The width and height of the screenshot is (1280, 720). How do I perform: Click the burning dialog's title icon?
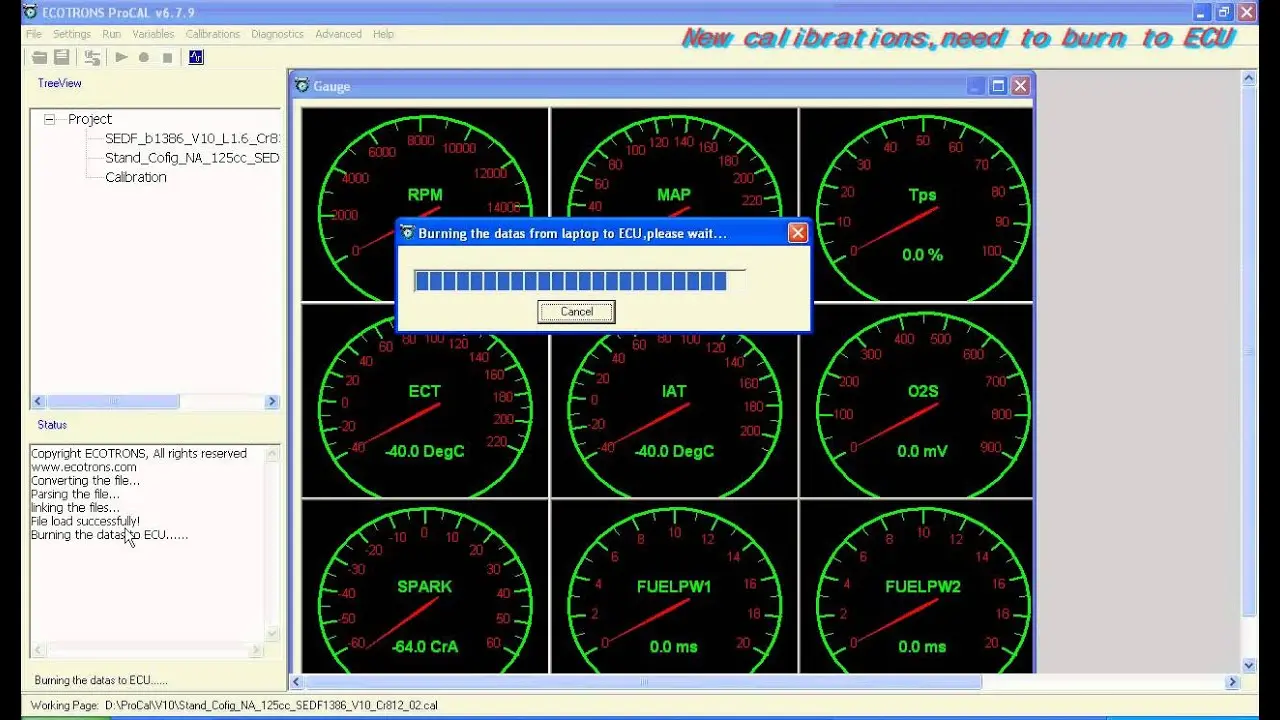(x=407, y=233)
